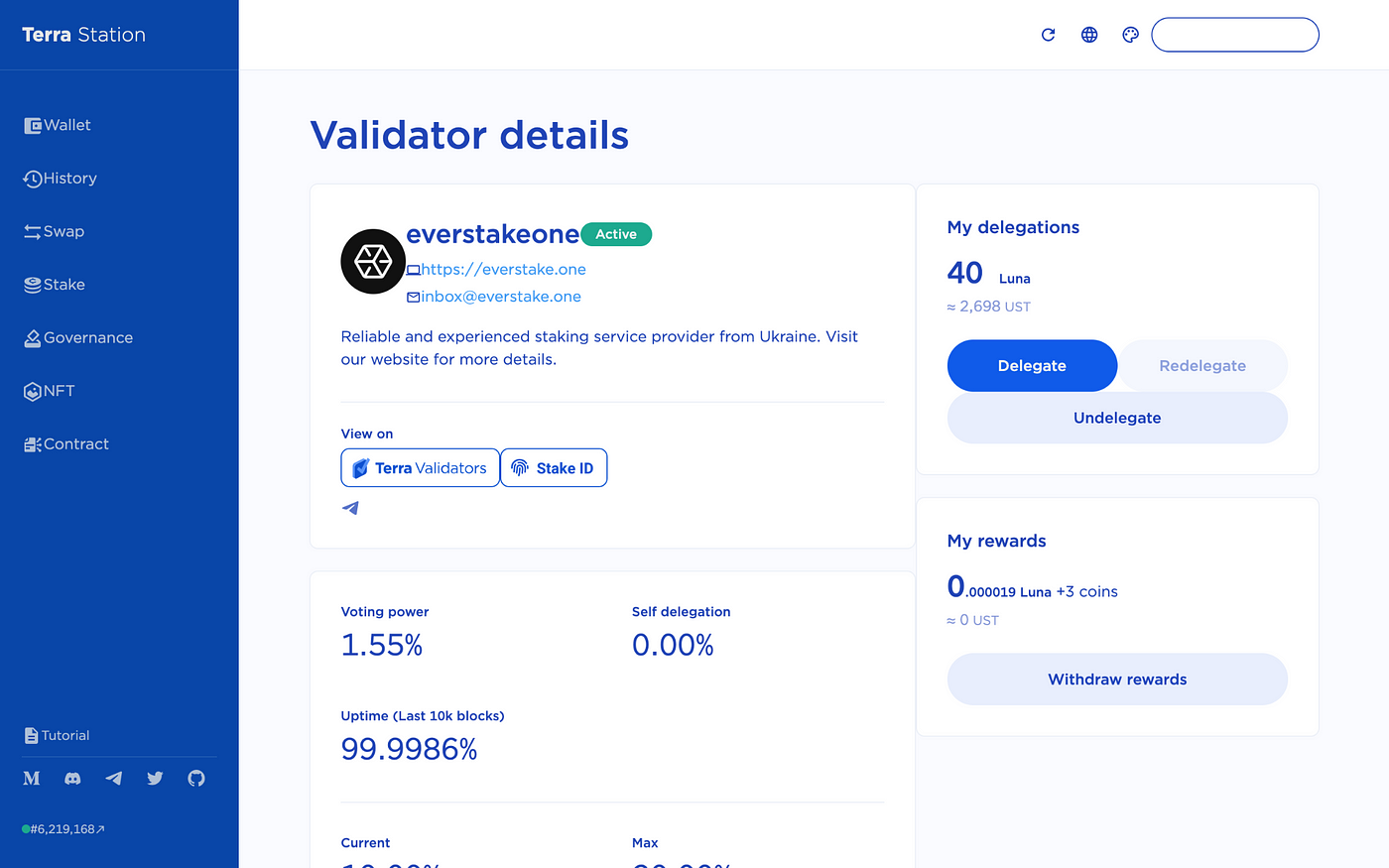Click the everstakeone validator logo
The image size is (1389, 868).
point(373,262)
